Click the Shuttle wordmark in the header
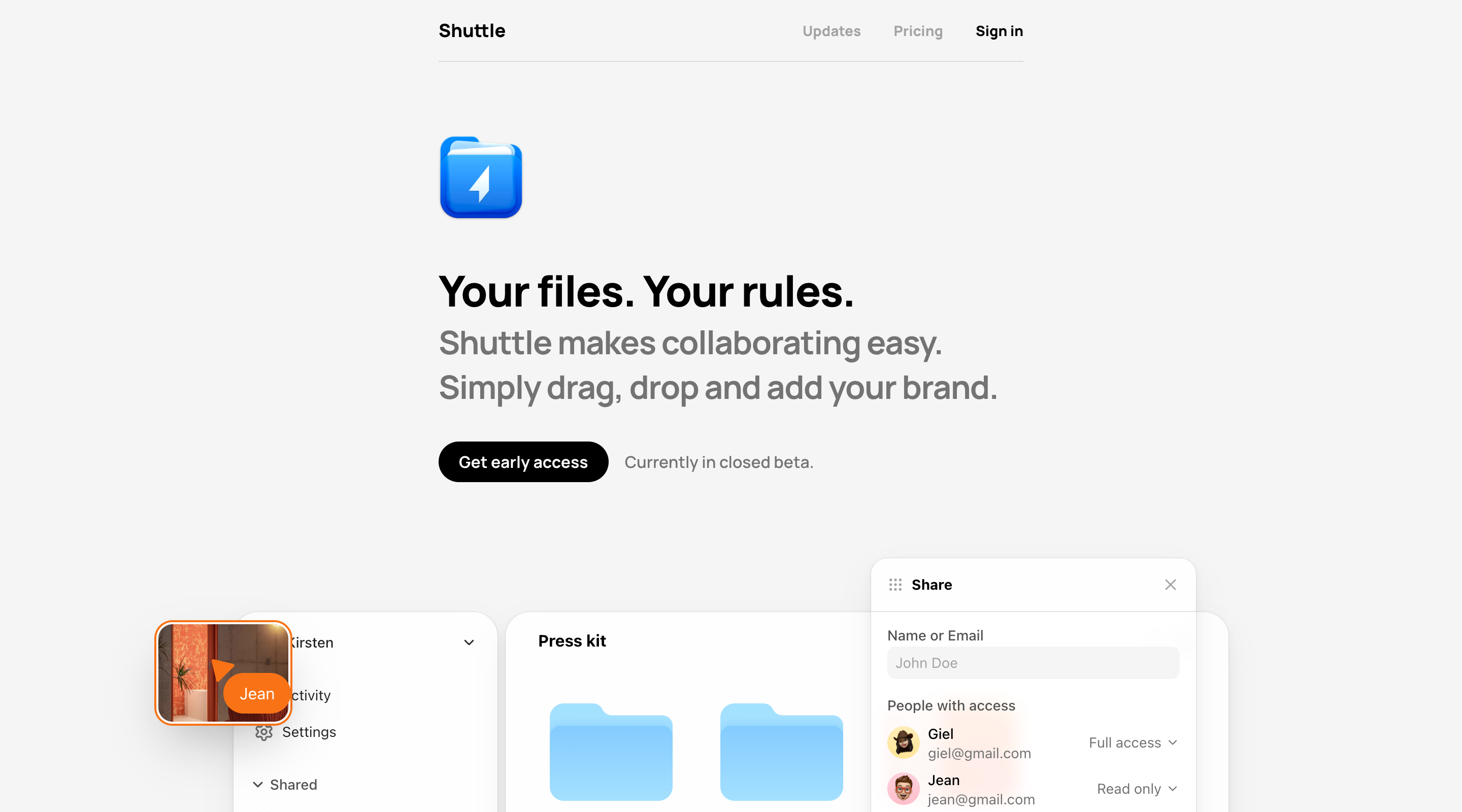Viewport: 1462px width, 812px height. (x=472, y=30)
